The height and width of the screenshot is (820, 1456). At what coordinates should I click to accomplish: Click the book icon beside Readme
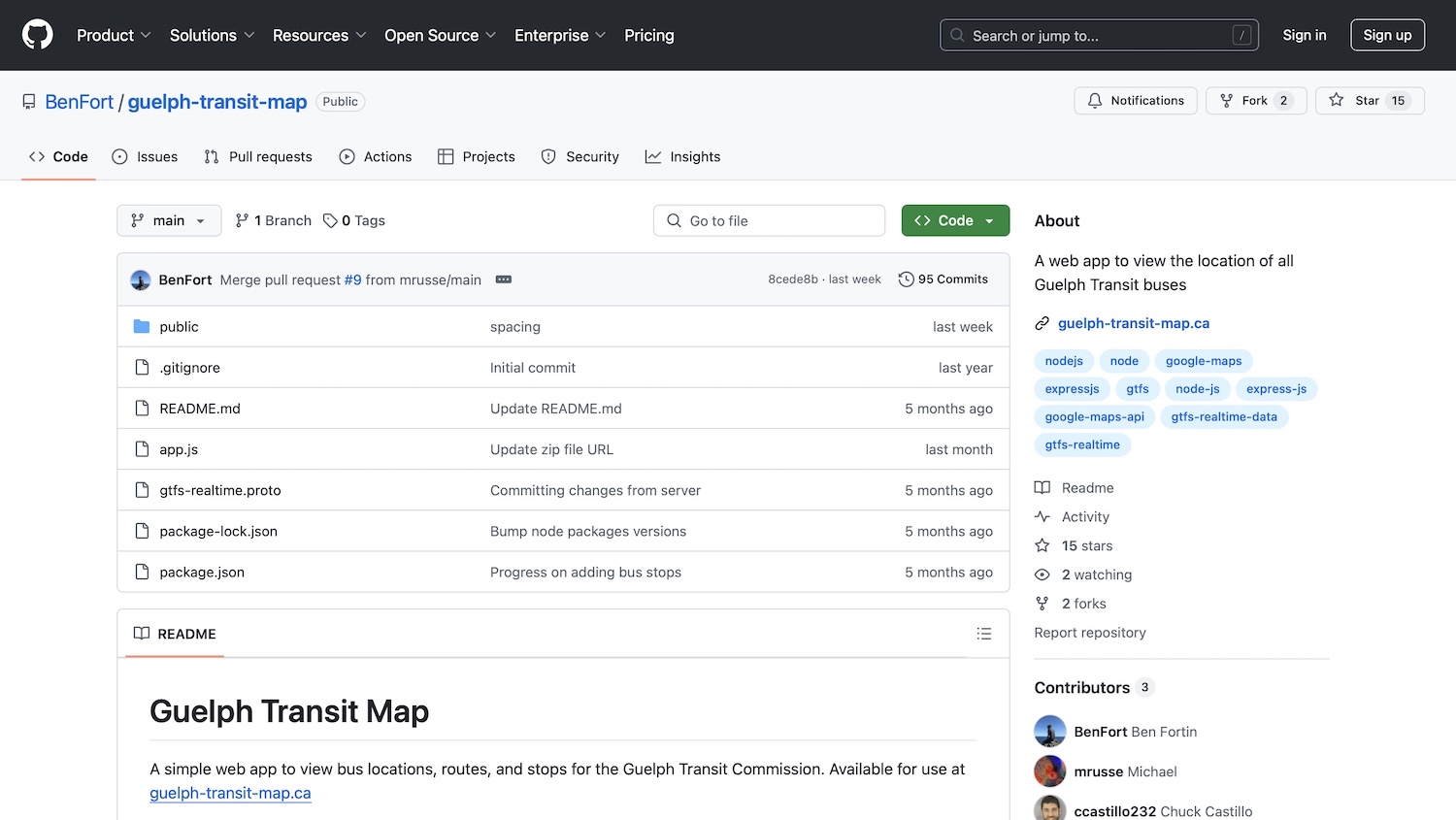pos(1042,488)
